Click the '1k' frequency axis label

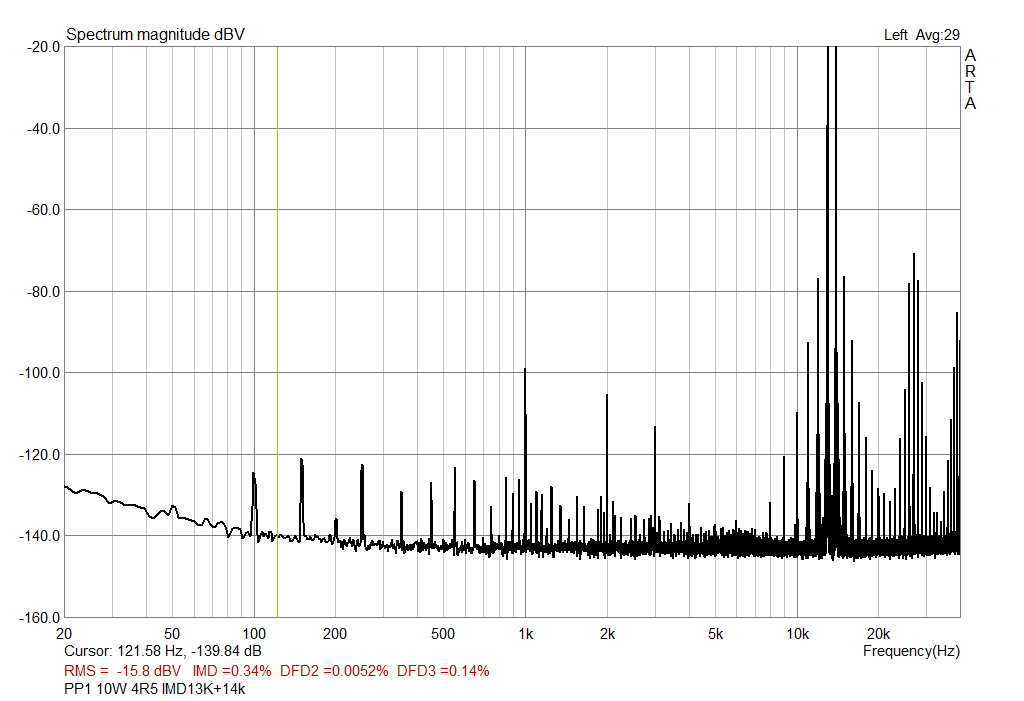pyautogui.click(x=526, y=634)
